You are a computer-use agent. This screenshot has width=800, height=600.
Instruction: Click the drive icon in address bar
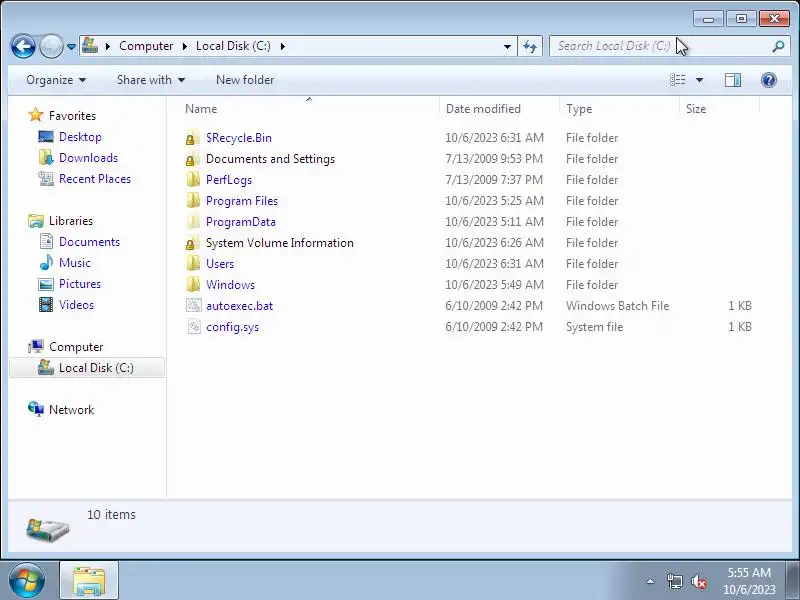pyautogui.click(x=90, y=46)
